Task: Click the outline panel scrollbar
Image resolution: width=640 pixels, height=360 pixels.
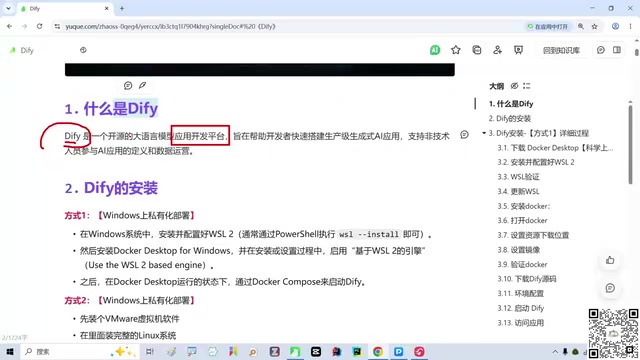Action: coord(631,145)
